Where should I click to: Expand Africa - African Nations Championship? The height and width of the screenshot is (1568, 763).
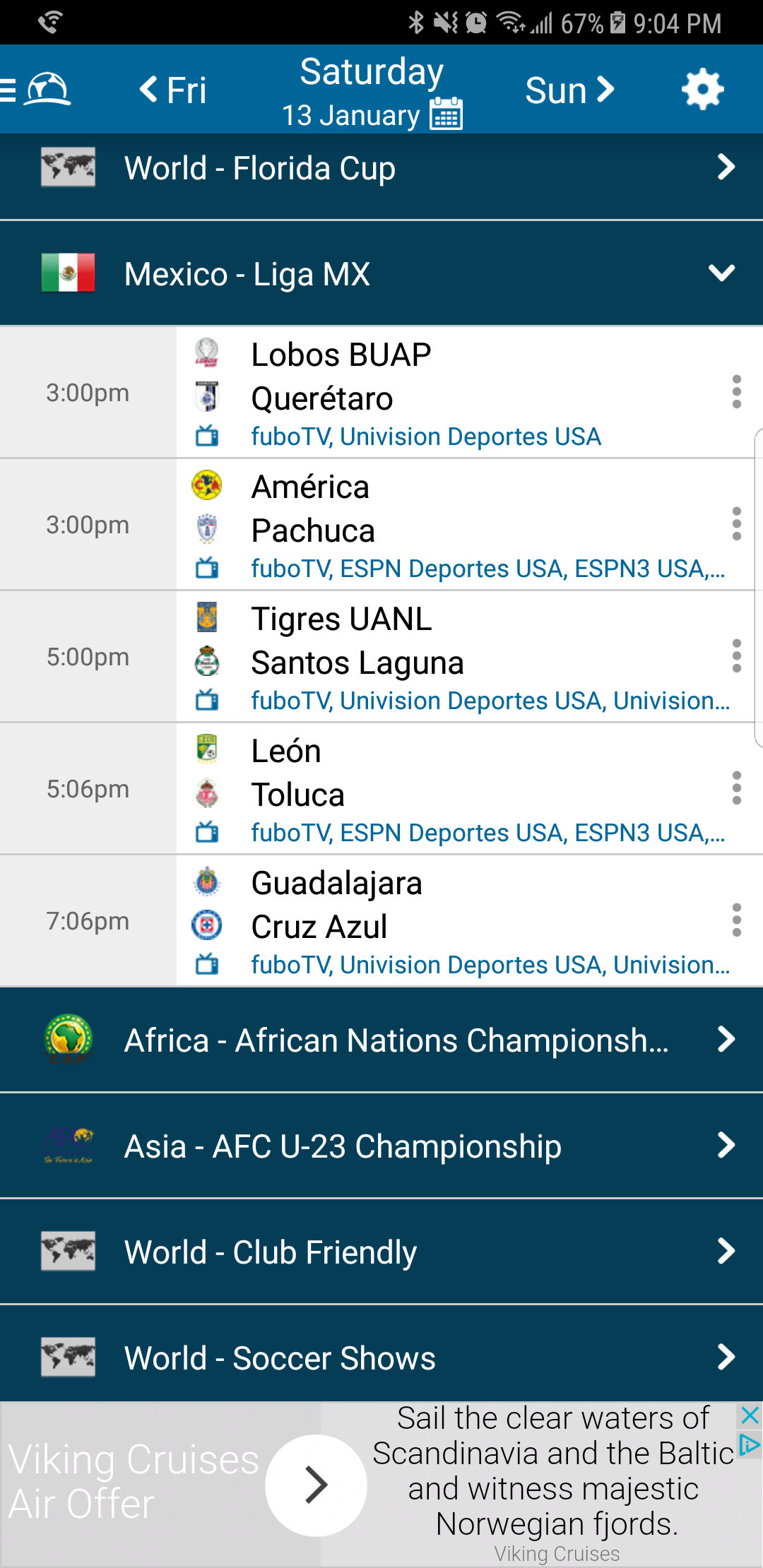381,1040
